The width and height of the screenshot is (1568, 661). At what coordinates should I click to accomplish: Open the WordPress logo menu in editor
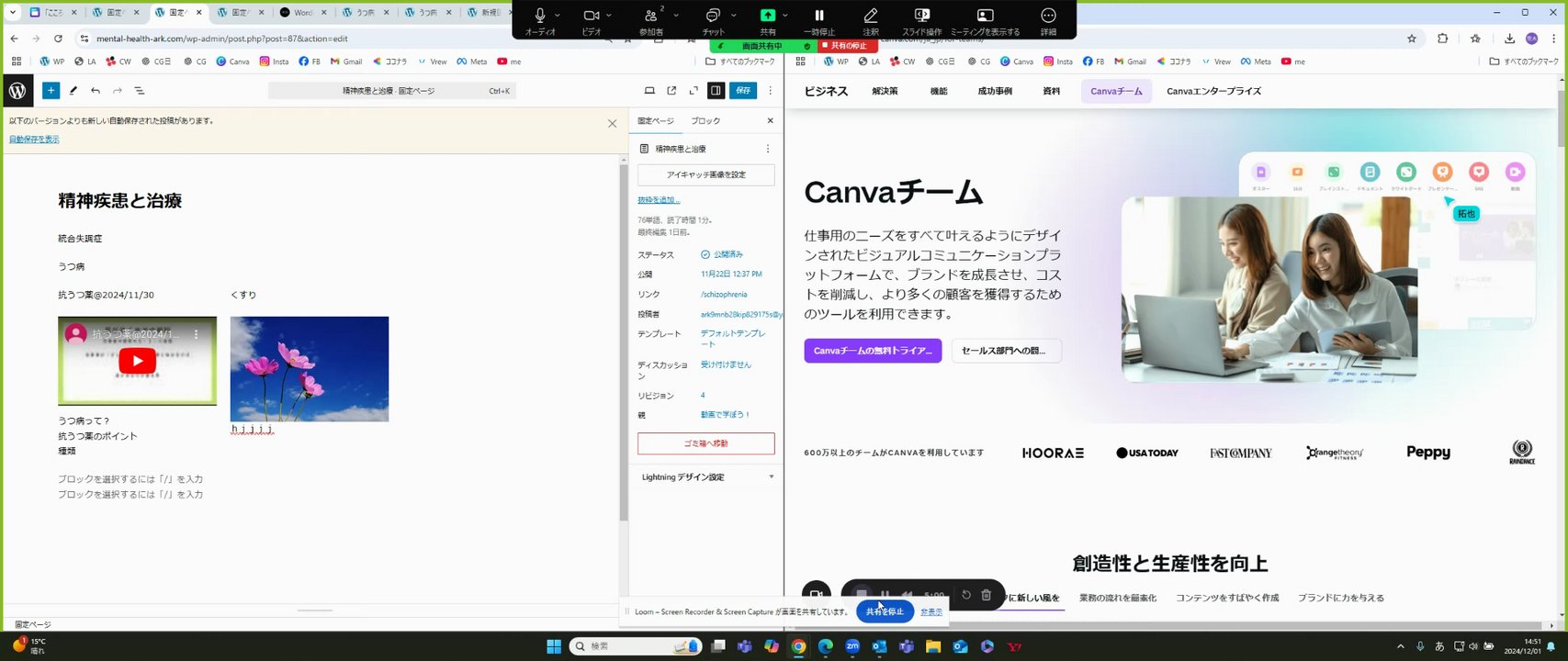[17, 91]
